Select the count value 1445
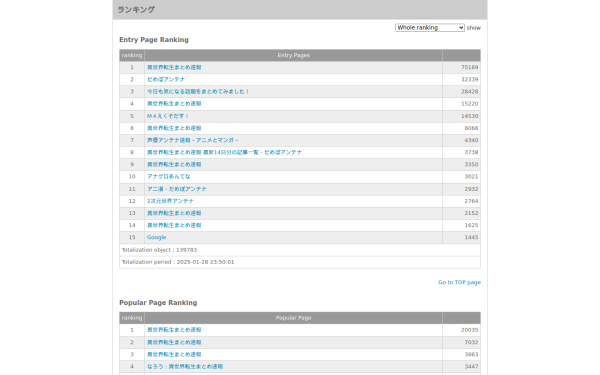Screen dimensions: 600x375 pos(471,237)
